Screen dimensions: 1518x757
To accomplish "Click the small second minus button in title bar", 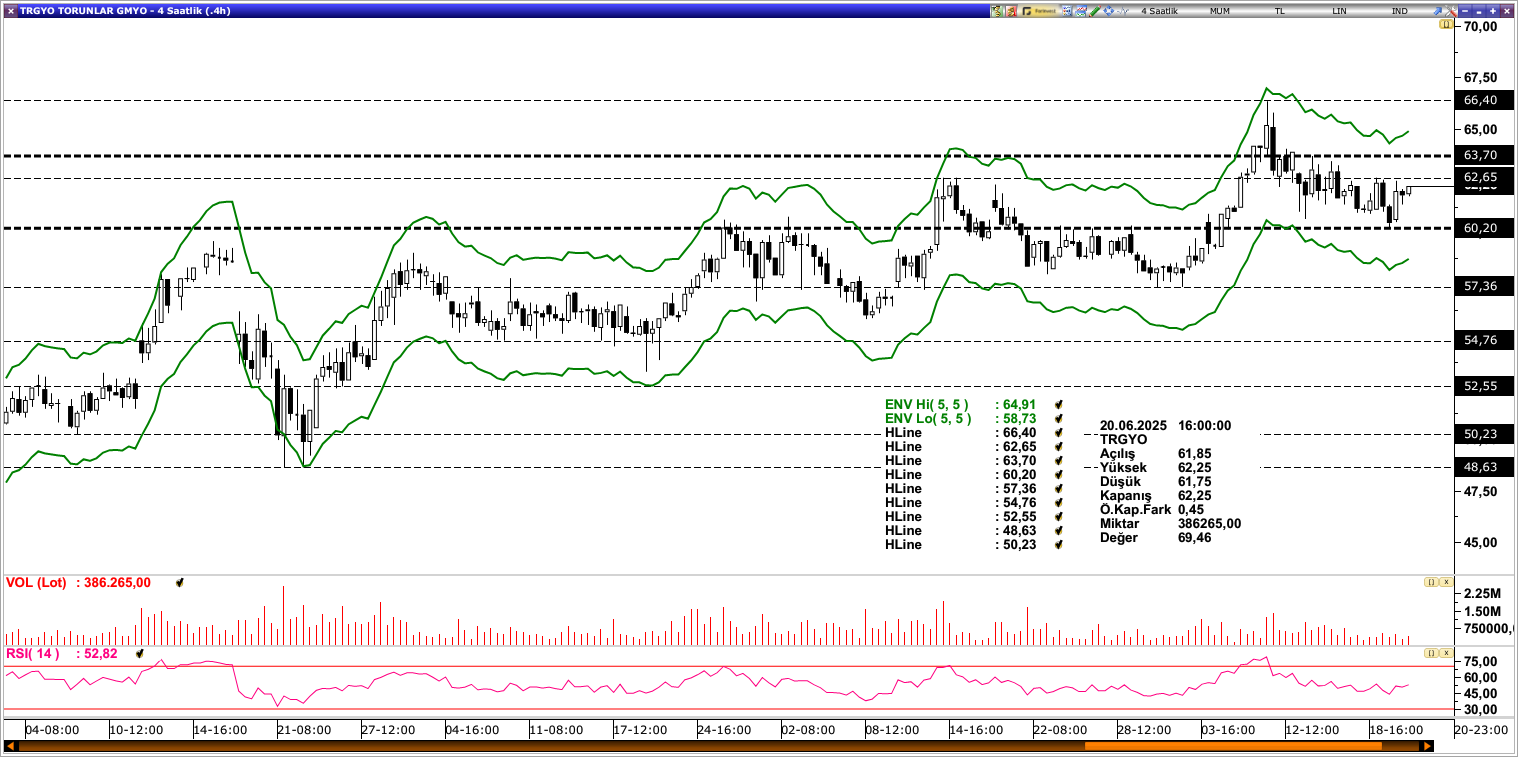I will (x=1477, y=10).
